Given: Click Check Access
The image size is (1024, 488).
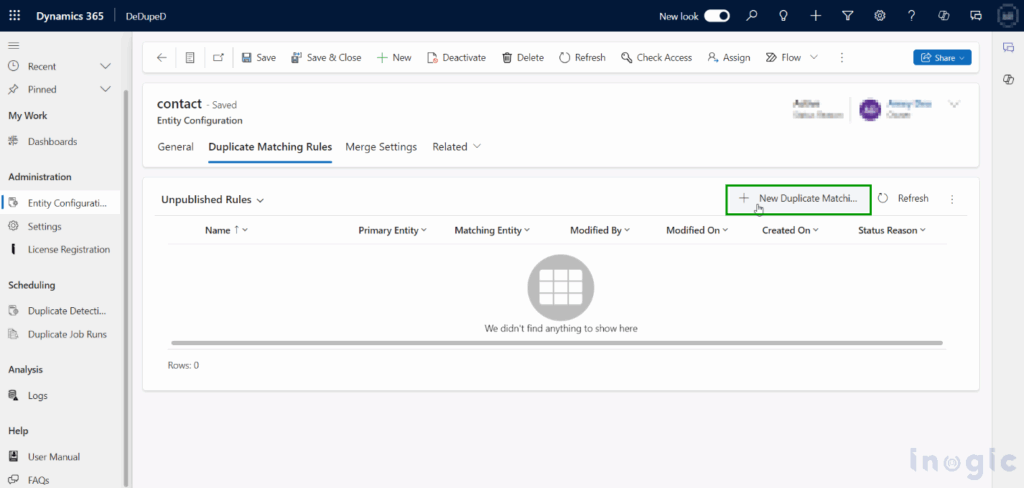Looking at the screenshot, I should pos(656,57).
